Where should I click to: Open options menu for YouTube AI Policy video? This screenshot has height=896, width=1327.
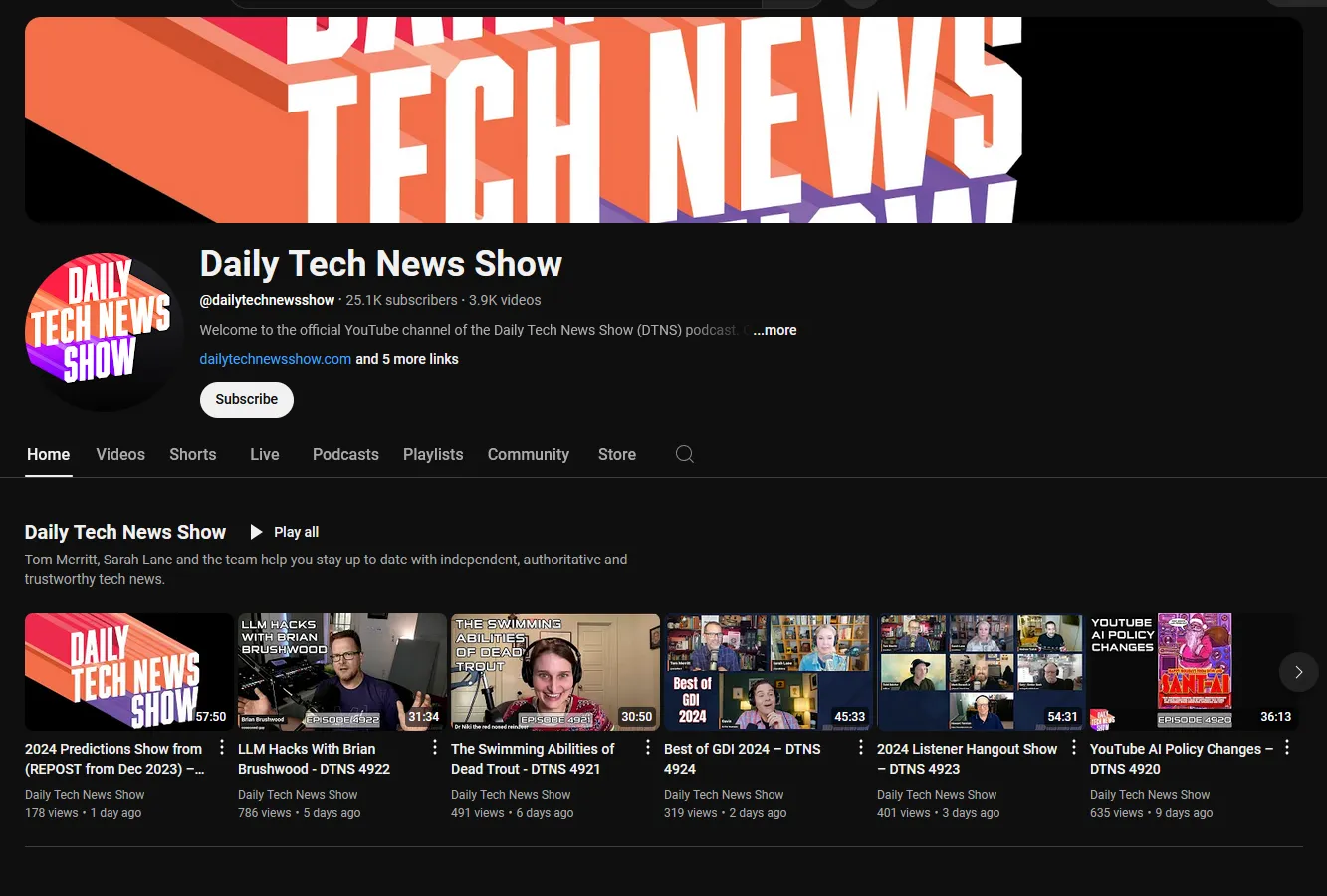click(x=1287, y=748)
